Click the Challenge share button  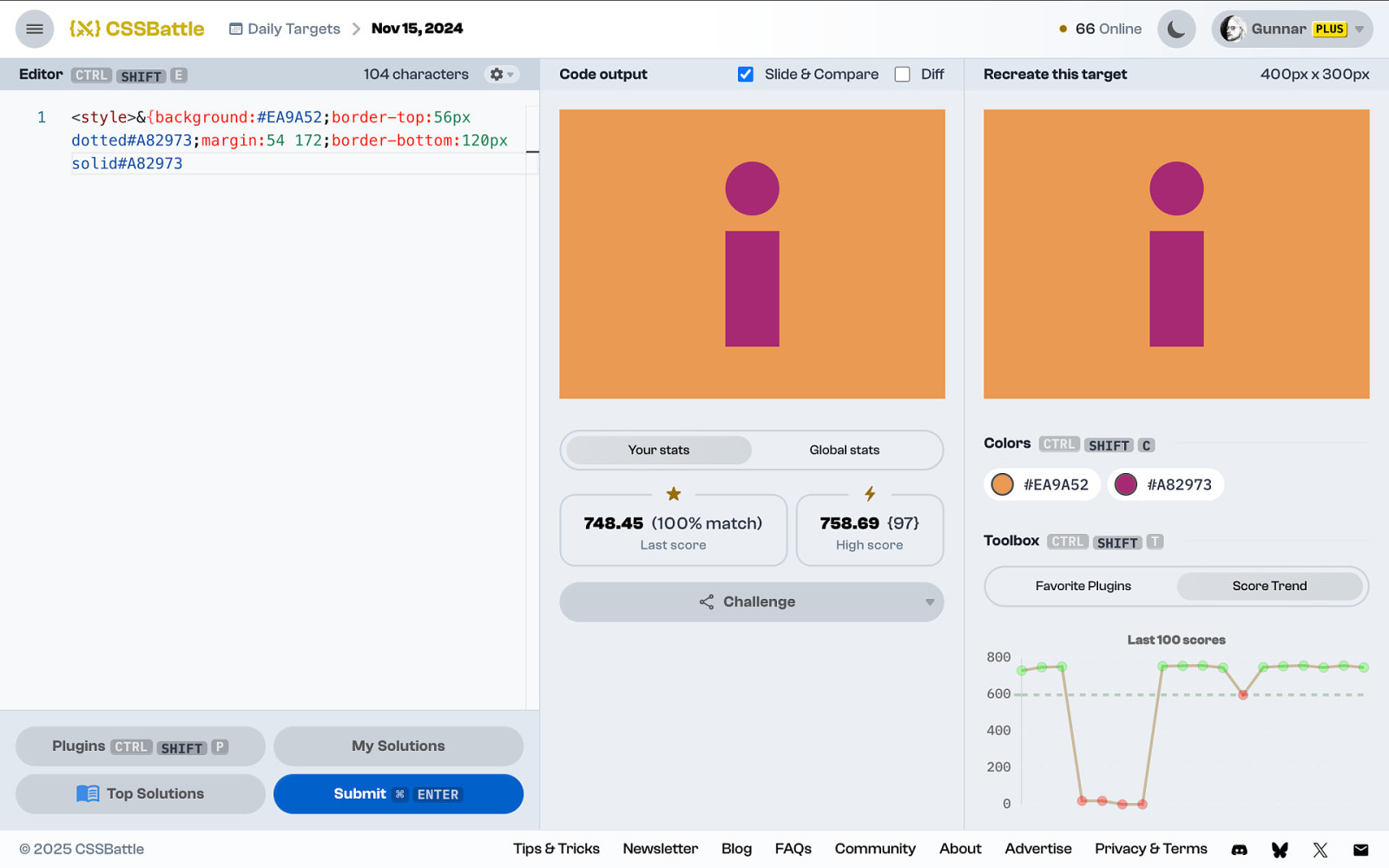click(x=752, y=602)
